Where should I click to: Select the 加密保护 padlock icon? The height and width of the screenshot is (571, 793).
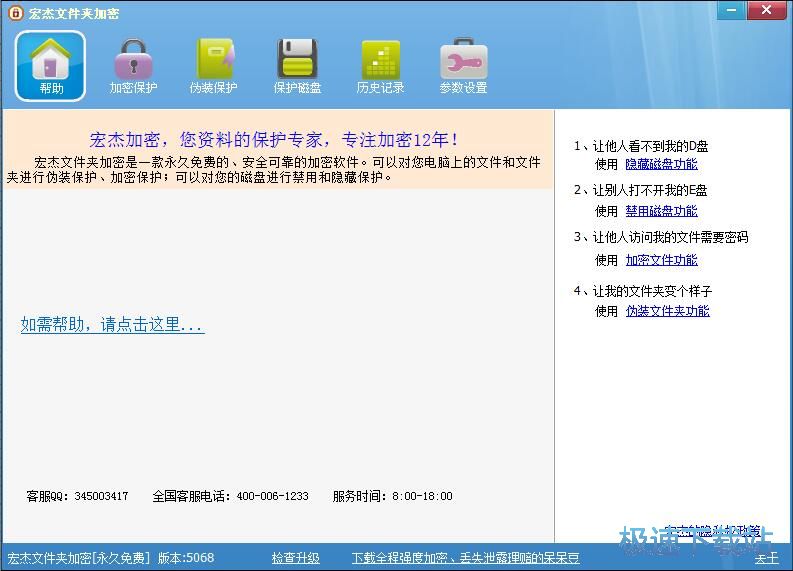(134, 60)
